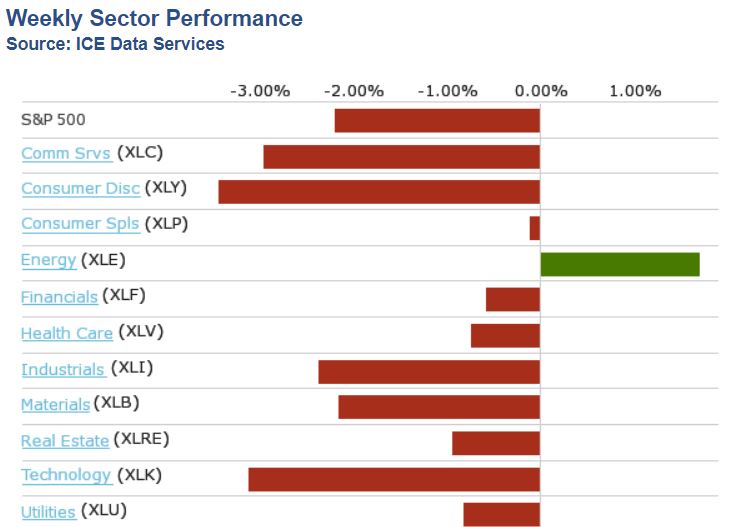732x527 pixels.
Task: Click the Energy sector link
Action: [48, 260]
